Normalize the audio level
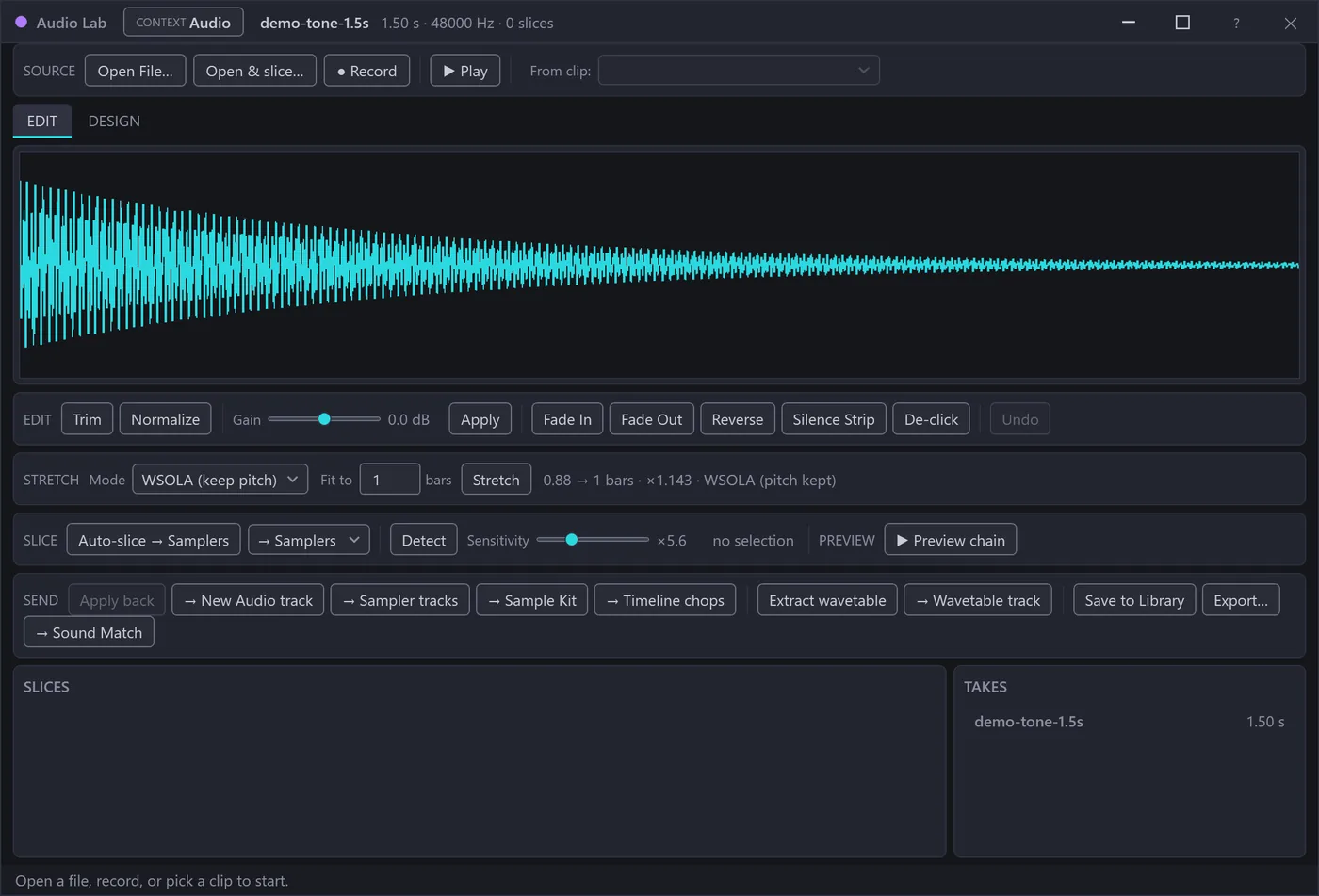 pos(165,419)
